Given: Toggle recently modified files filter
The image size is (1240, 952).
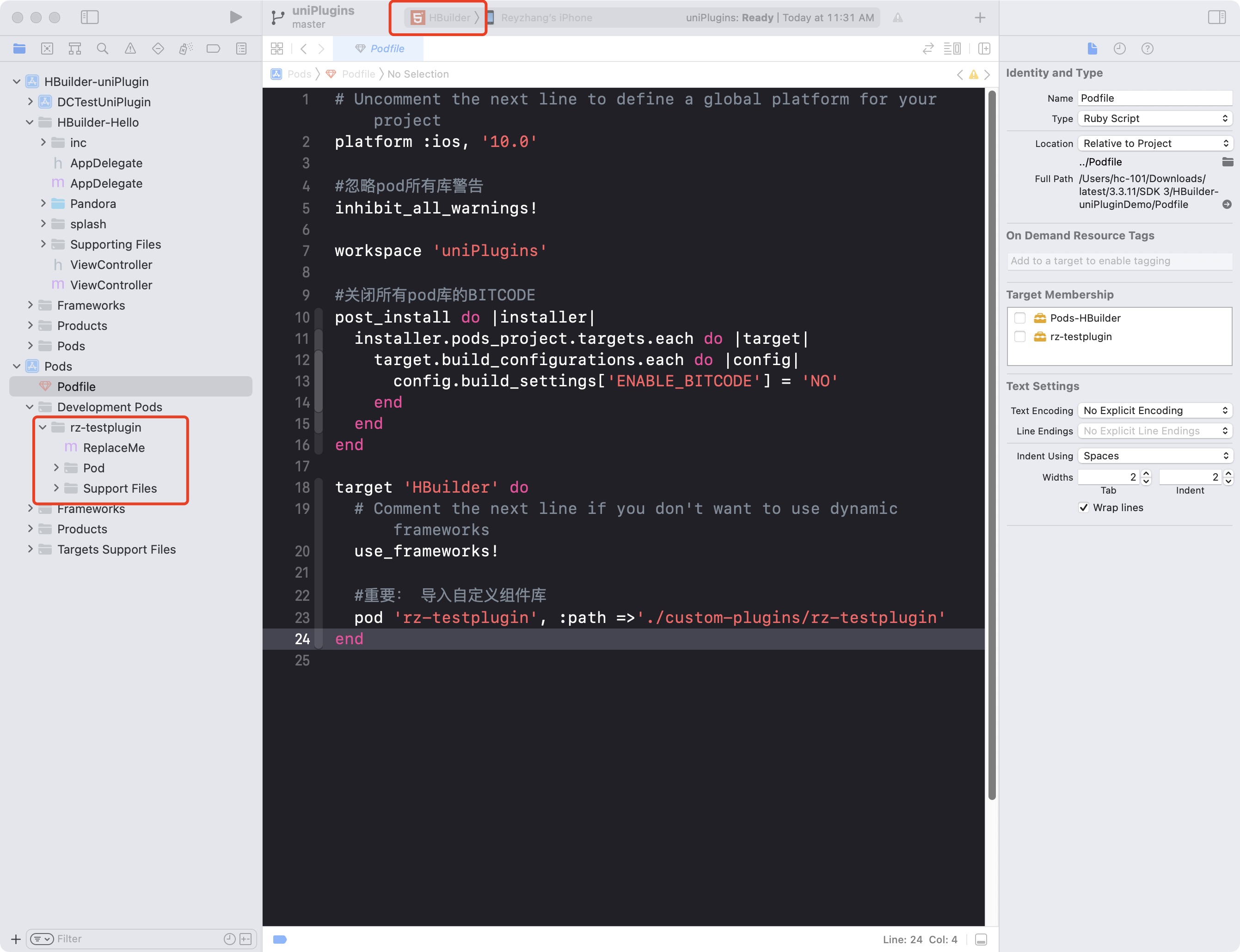Looking at the screenshot, I should point(229,939).
